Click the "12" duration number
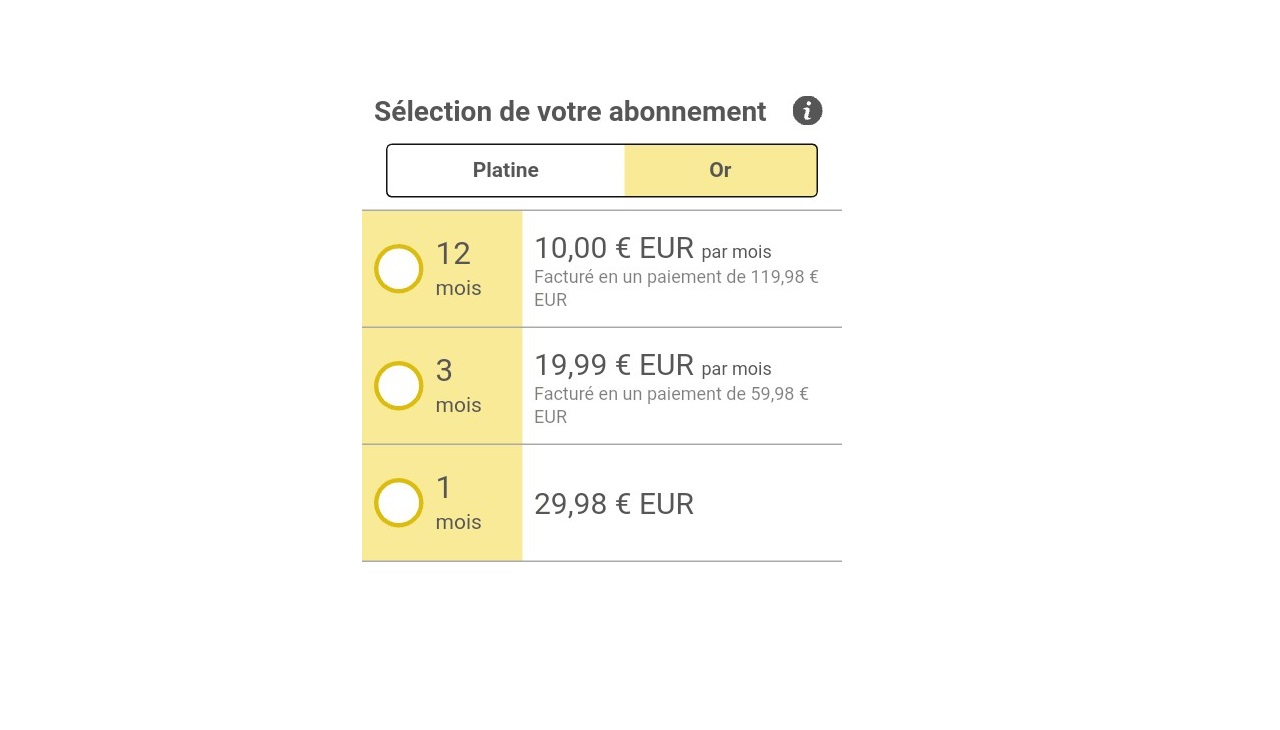This screenshot has height=730, width=1280. (x=453, y=254)
